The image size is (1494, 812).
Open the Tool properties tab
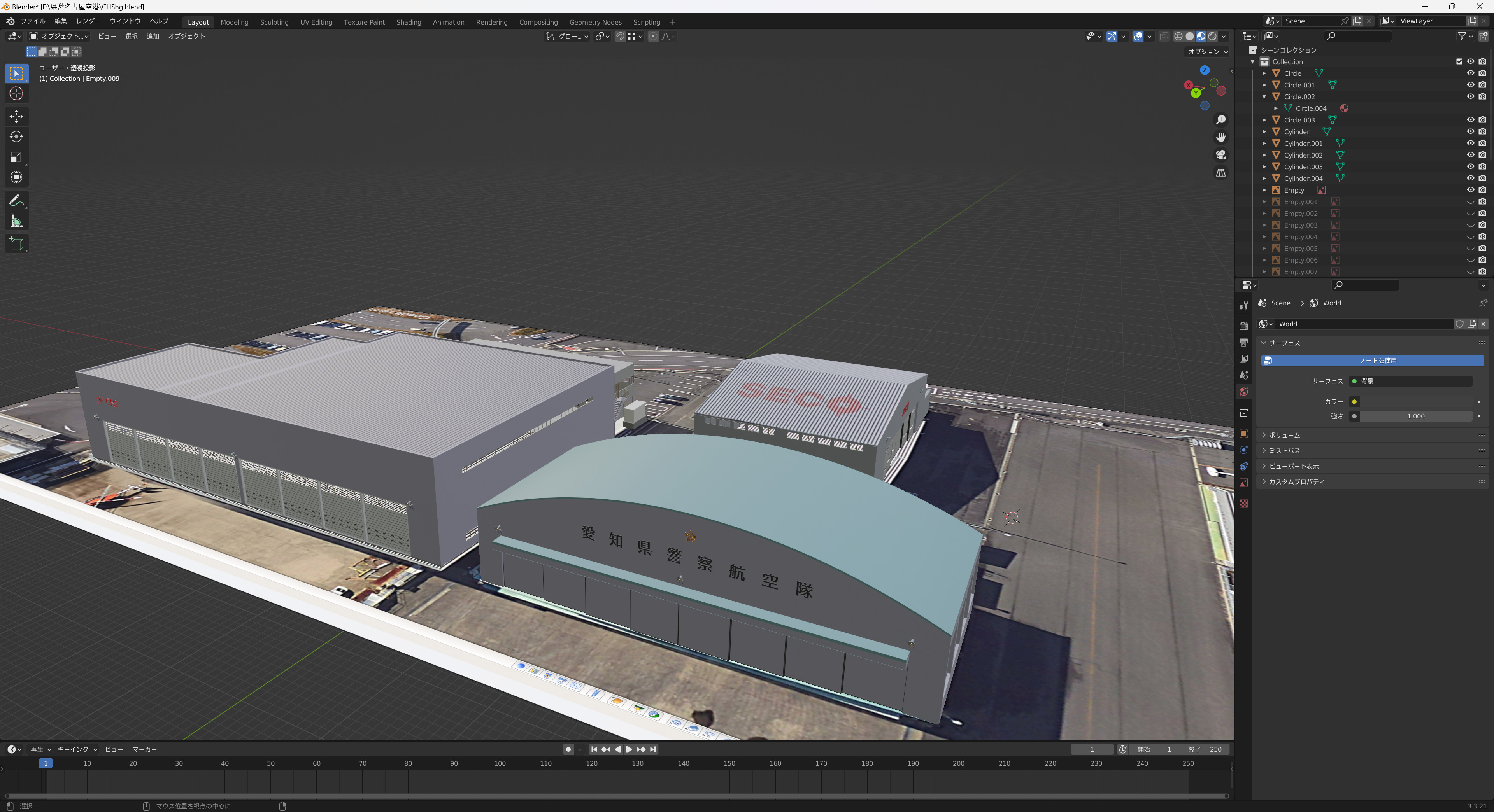(x=1243, y=305)
